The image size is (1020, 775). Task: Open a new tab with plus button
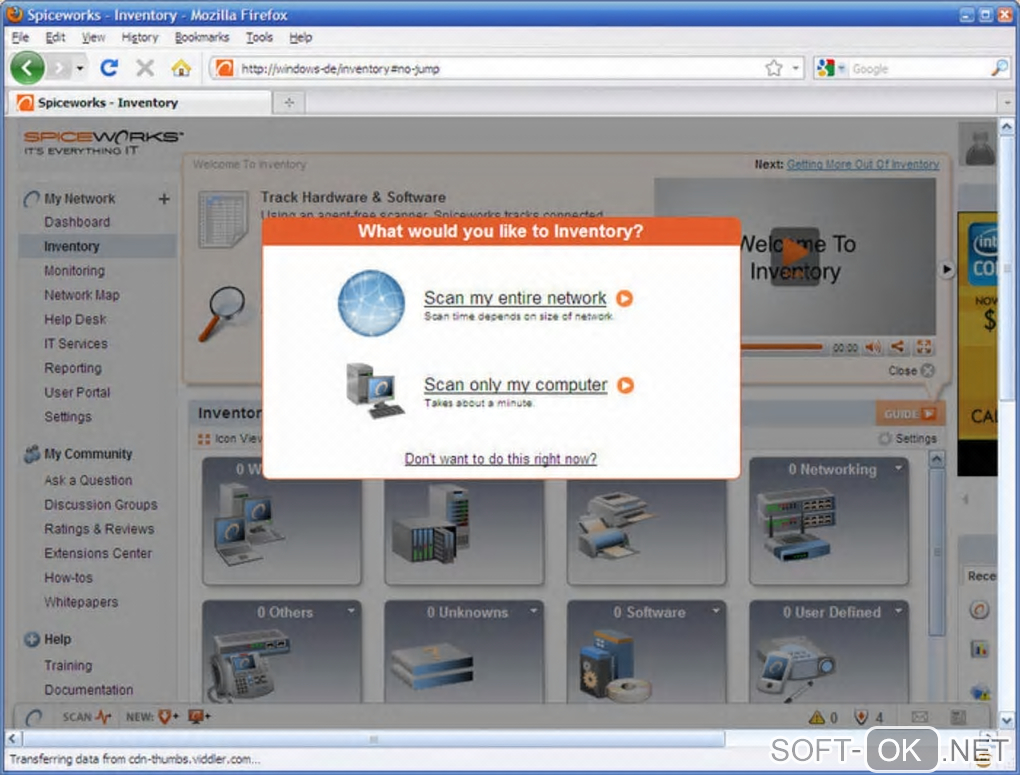point(289,102)
